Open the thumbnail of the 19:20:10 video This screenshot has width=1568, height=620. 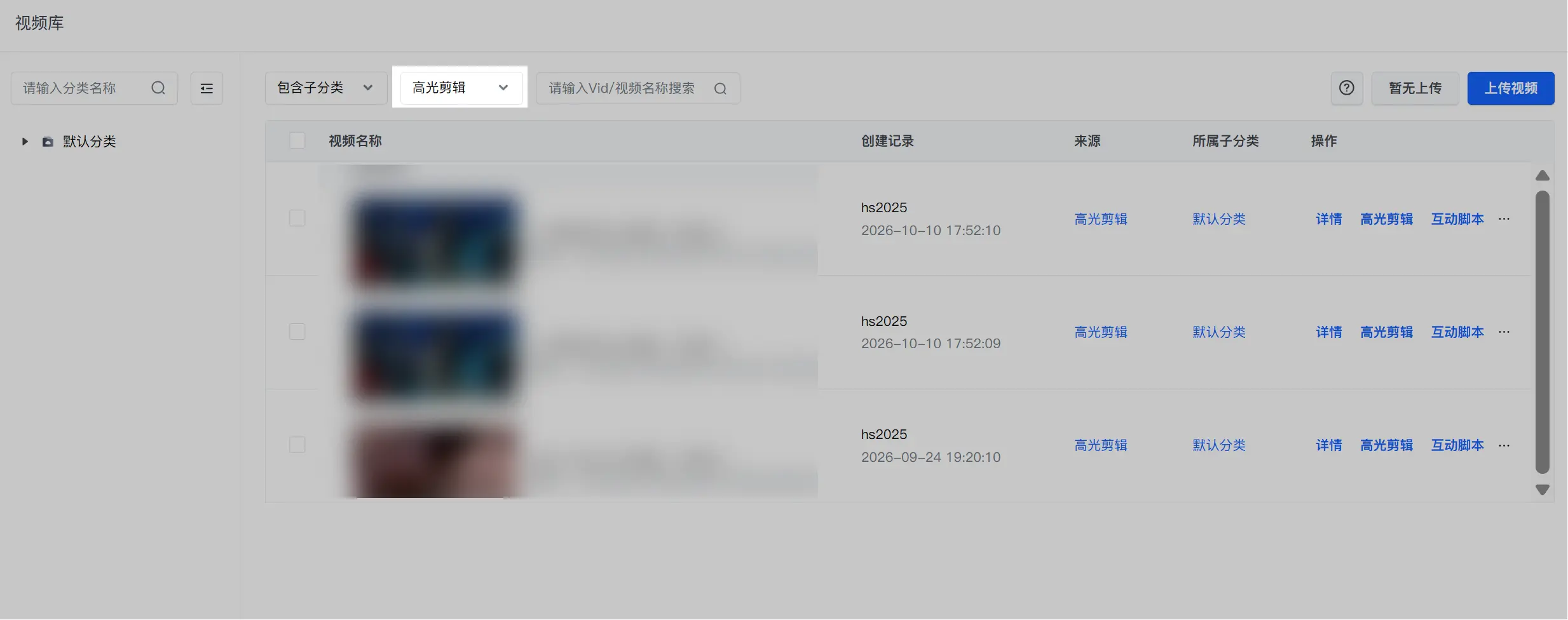coord(435,461)
